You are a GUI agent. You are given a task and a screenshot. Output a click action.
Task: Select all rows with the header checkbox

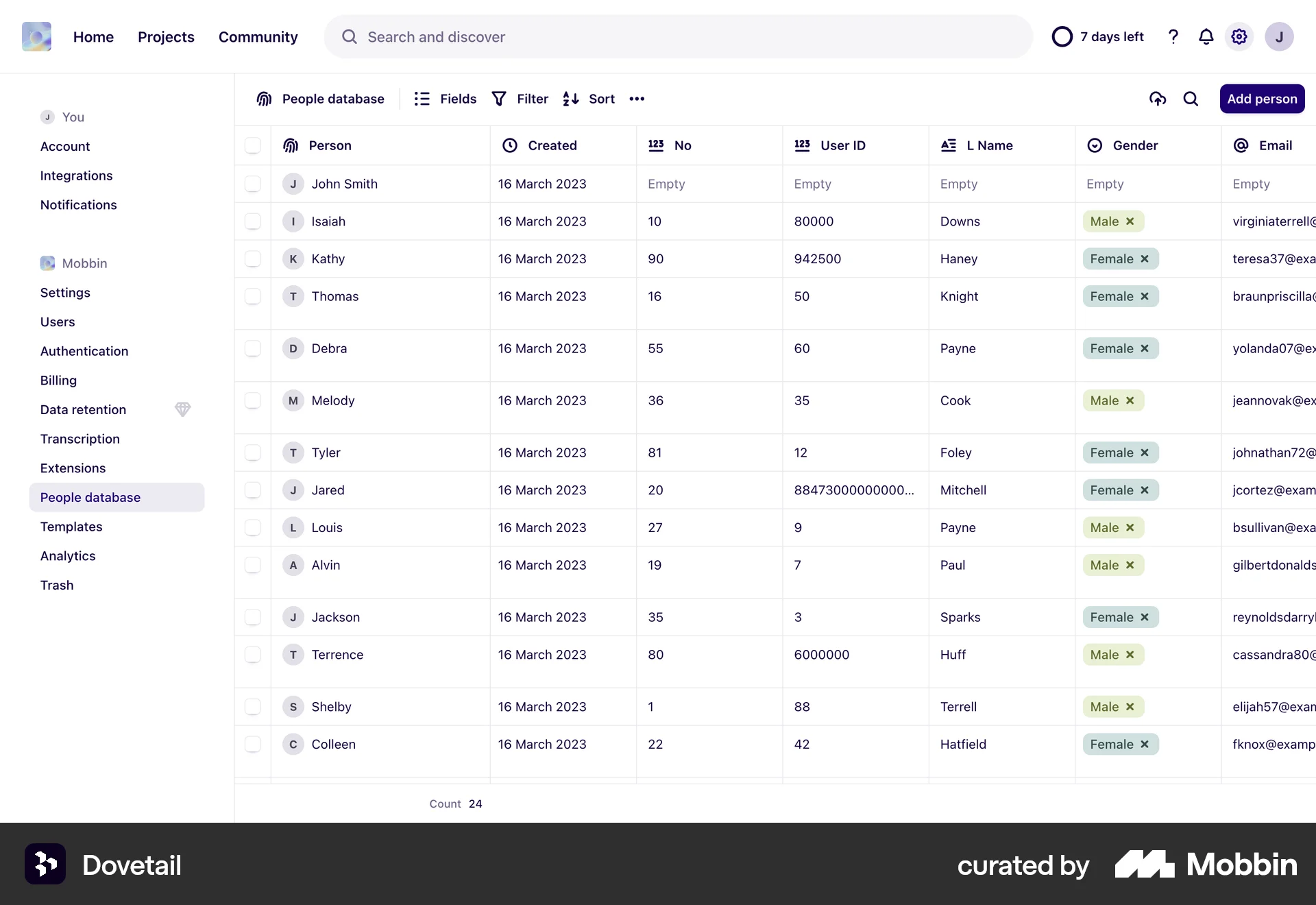point(253,145)
